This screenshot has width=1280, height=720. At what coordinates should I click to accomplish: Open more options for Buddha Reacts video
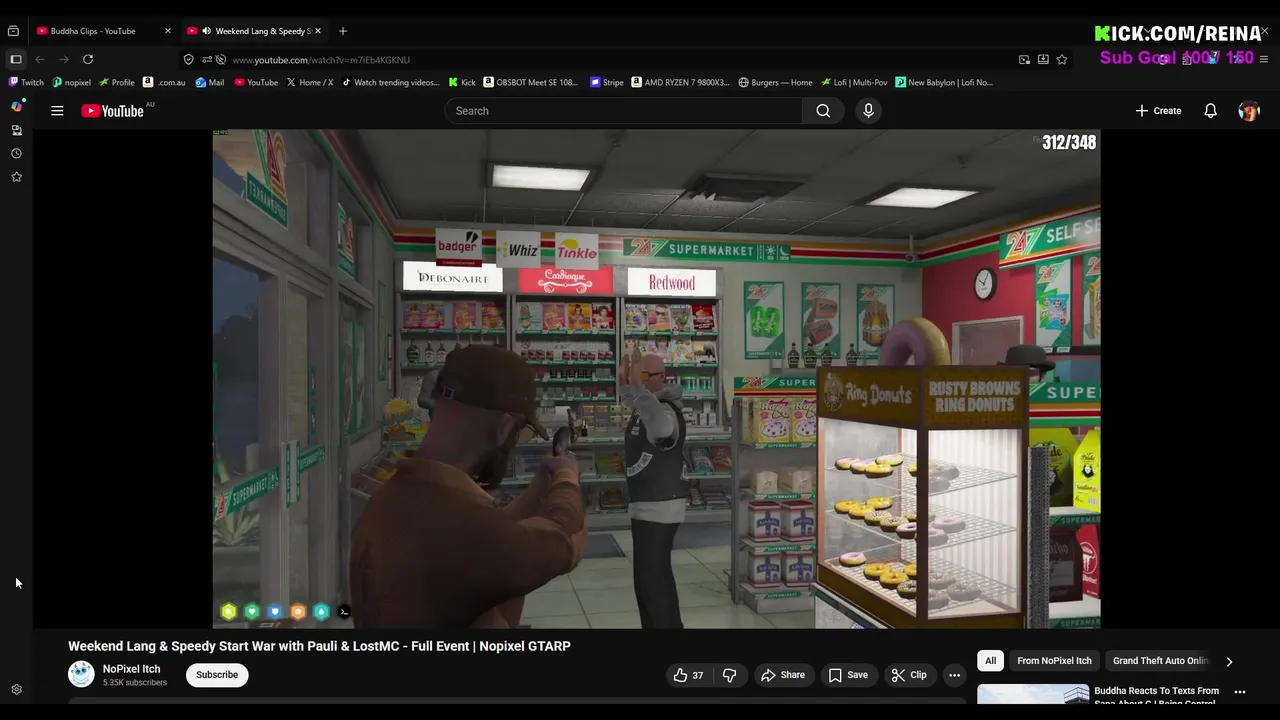[x=1240, y=692]
